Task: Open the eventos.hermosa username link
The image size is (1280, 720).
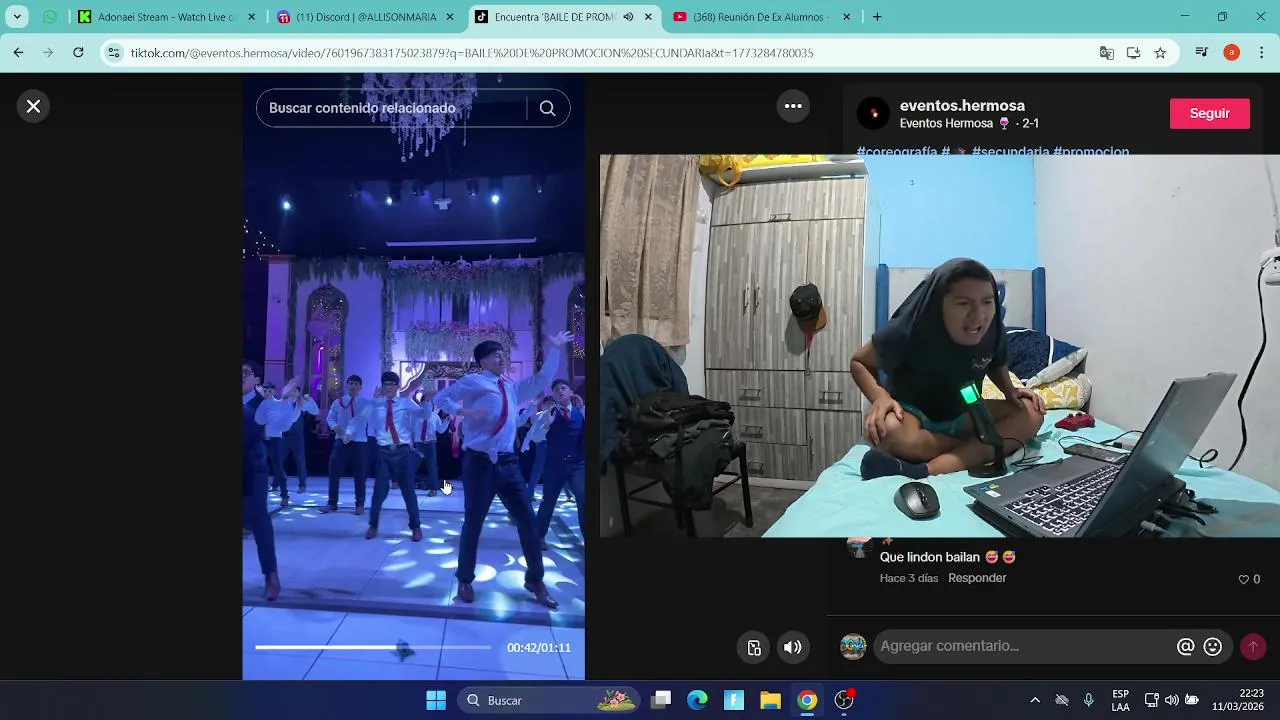Action: [x=962, y=105]
